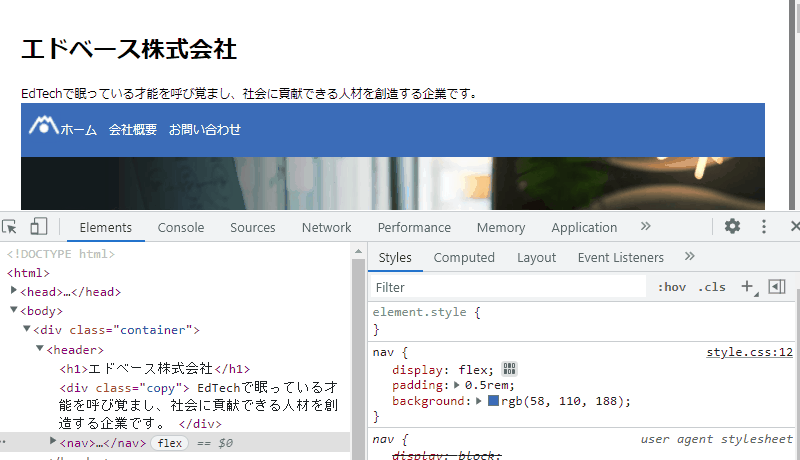The image size is (800, 460).
Task: Open the Sources tab
Action: pos(253,227)
